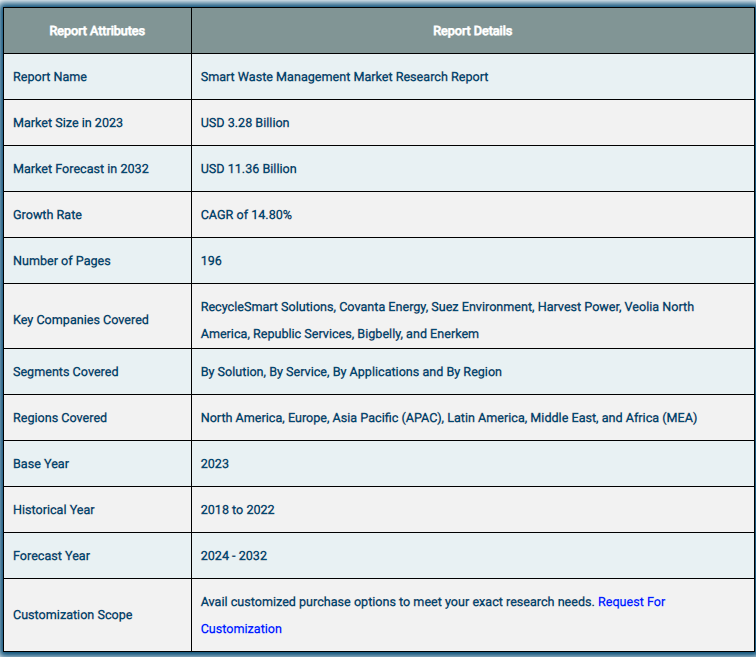Screen dimensions: 756x657
Task: Select the USD 3.28 Billion value
Action: point(245,123)
